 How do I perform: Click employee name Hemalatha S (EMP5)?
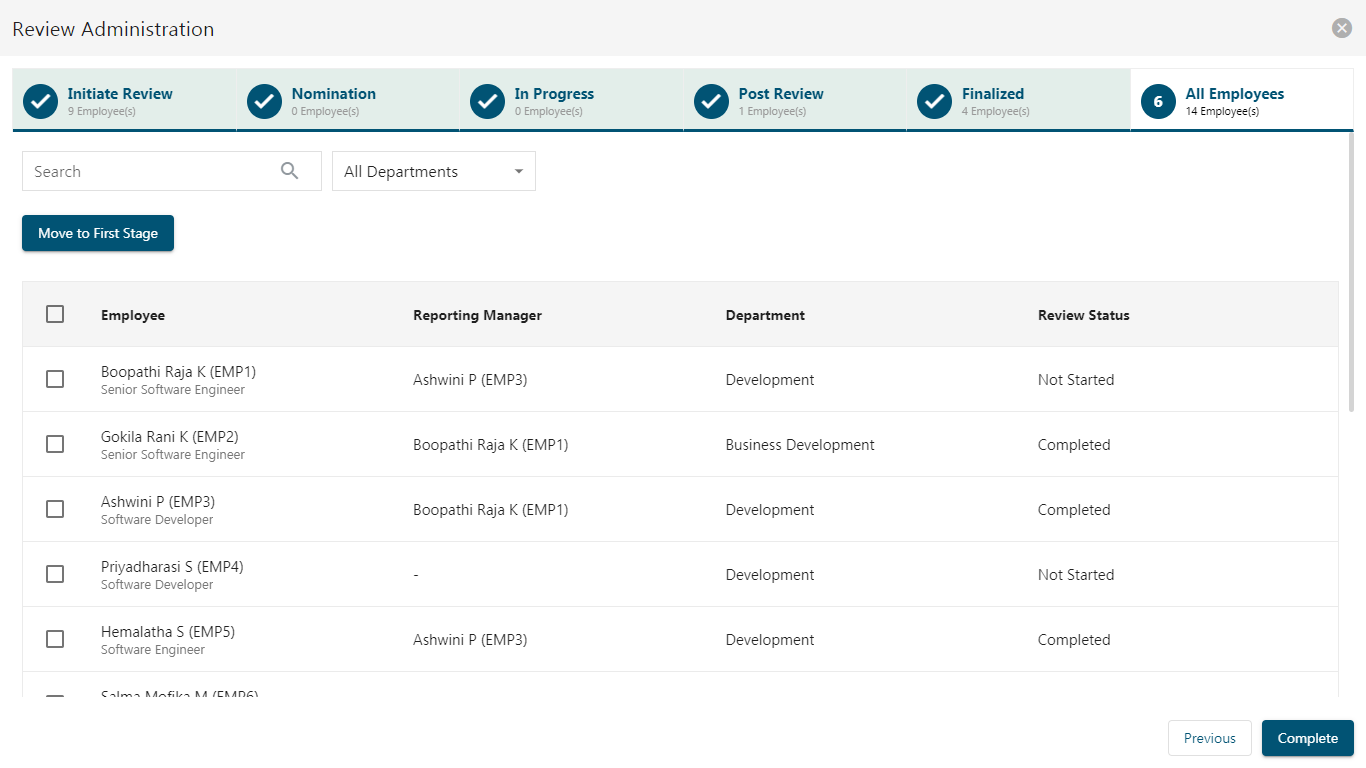point(168,632)
